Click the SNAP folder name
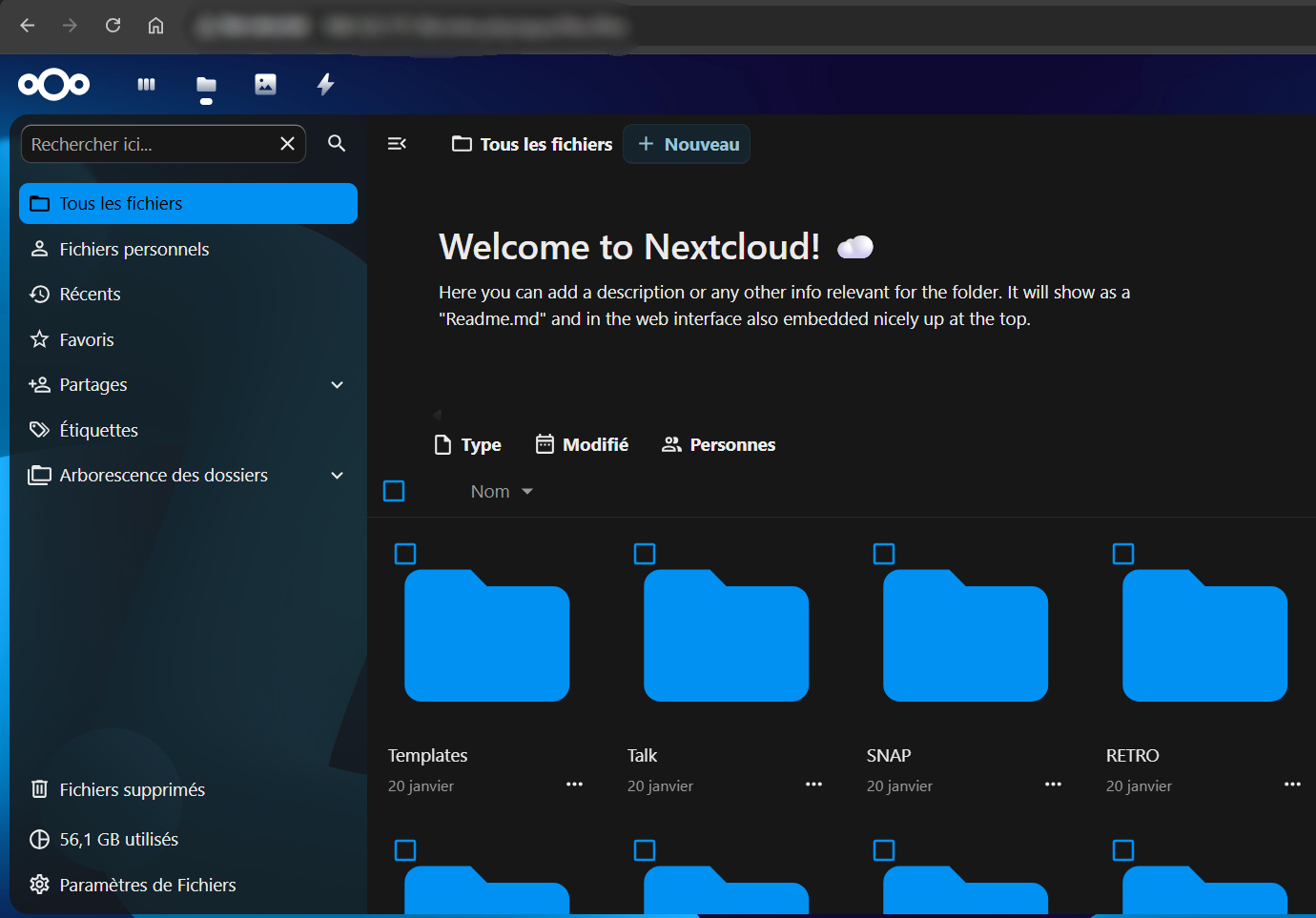Screen dimensions: 1316x918 [x=889, y=756]
